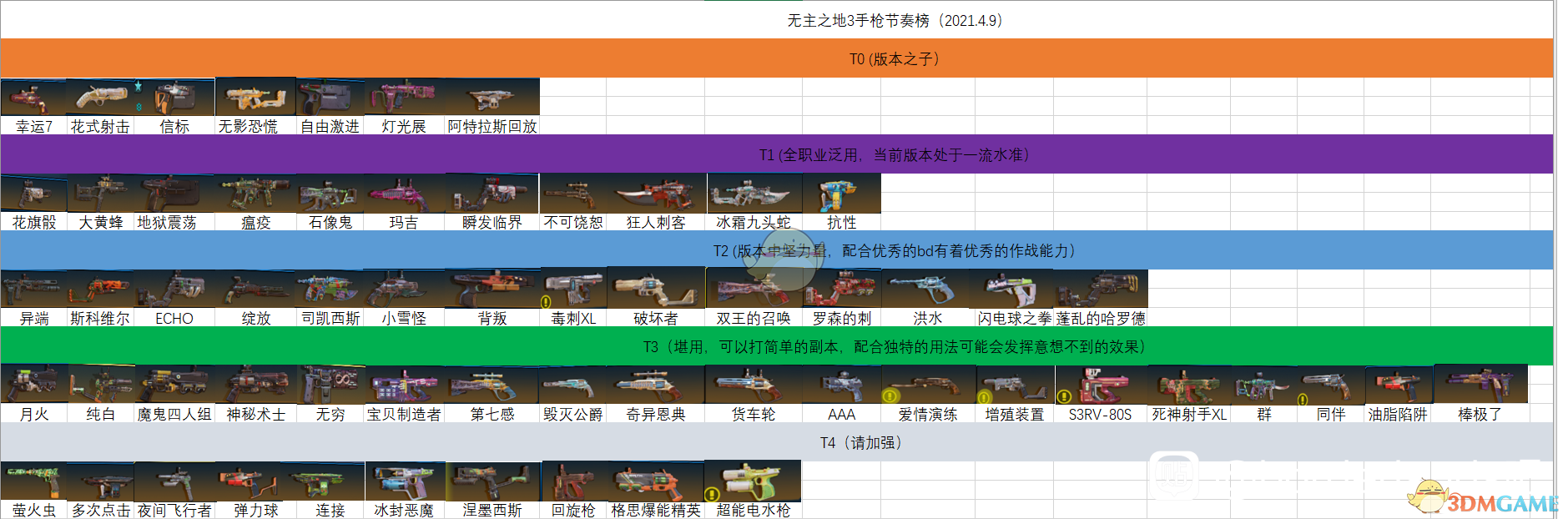Click the 月火 pistol thumbnail
This screenshot has height=519, width=1568.
33,385
